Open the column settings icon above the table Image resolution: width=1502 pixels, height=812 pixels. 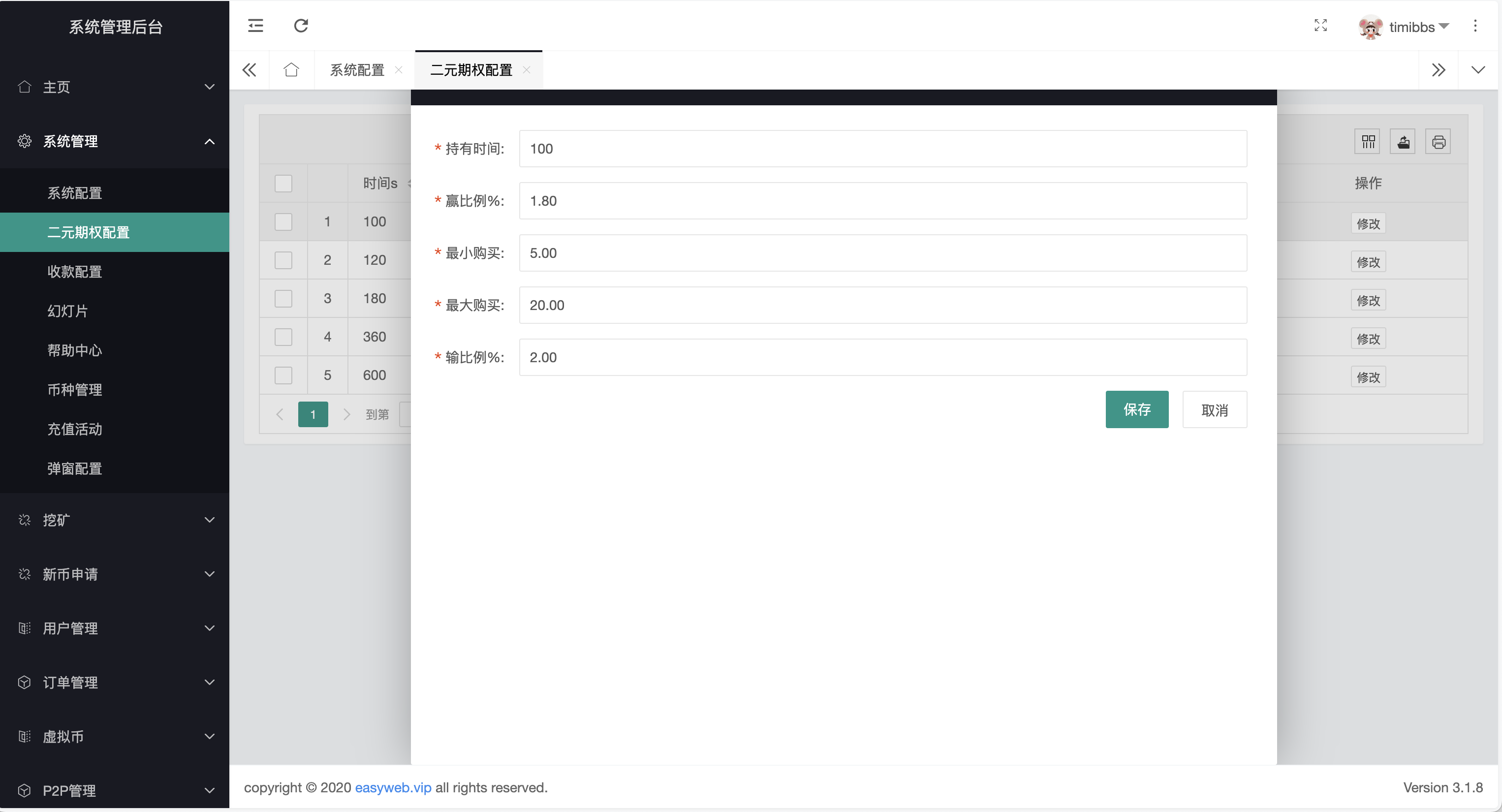(x=1367, y=141)
